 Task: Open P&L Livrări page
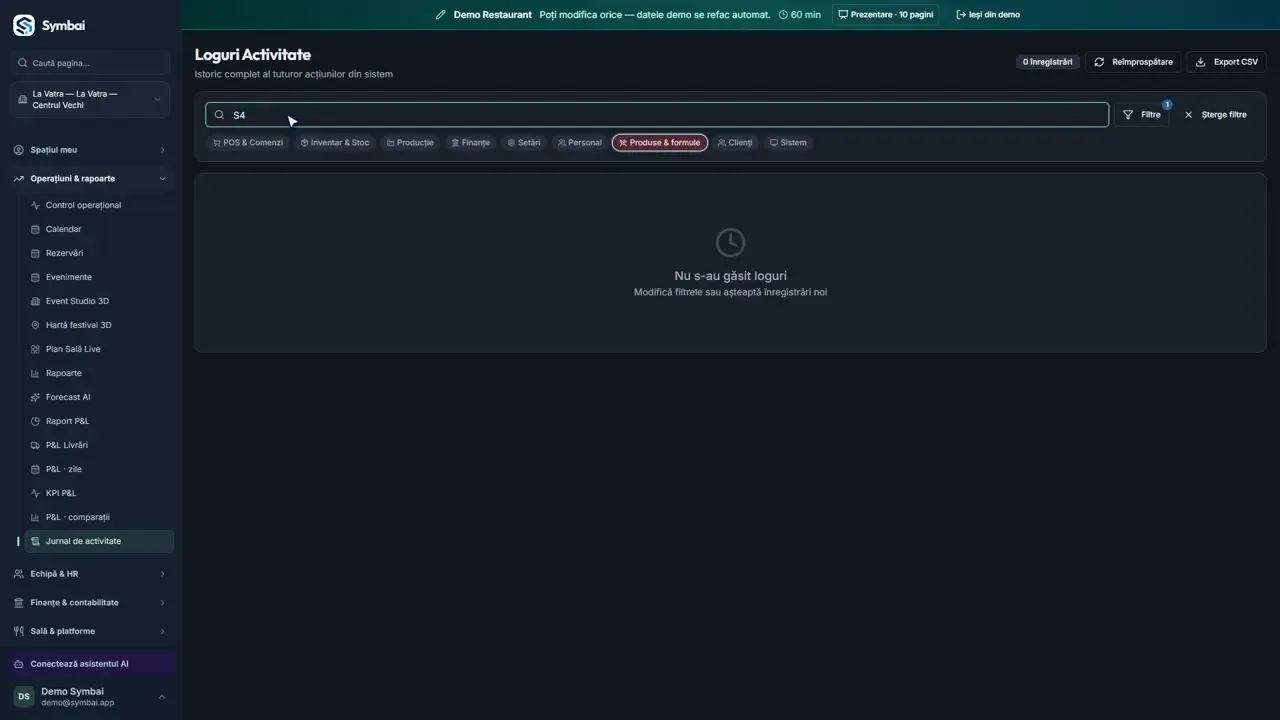(99, 445)
